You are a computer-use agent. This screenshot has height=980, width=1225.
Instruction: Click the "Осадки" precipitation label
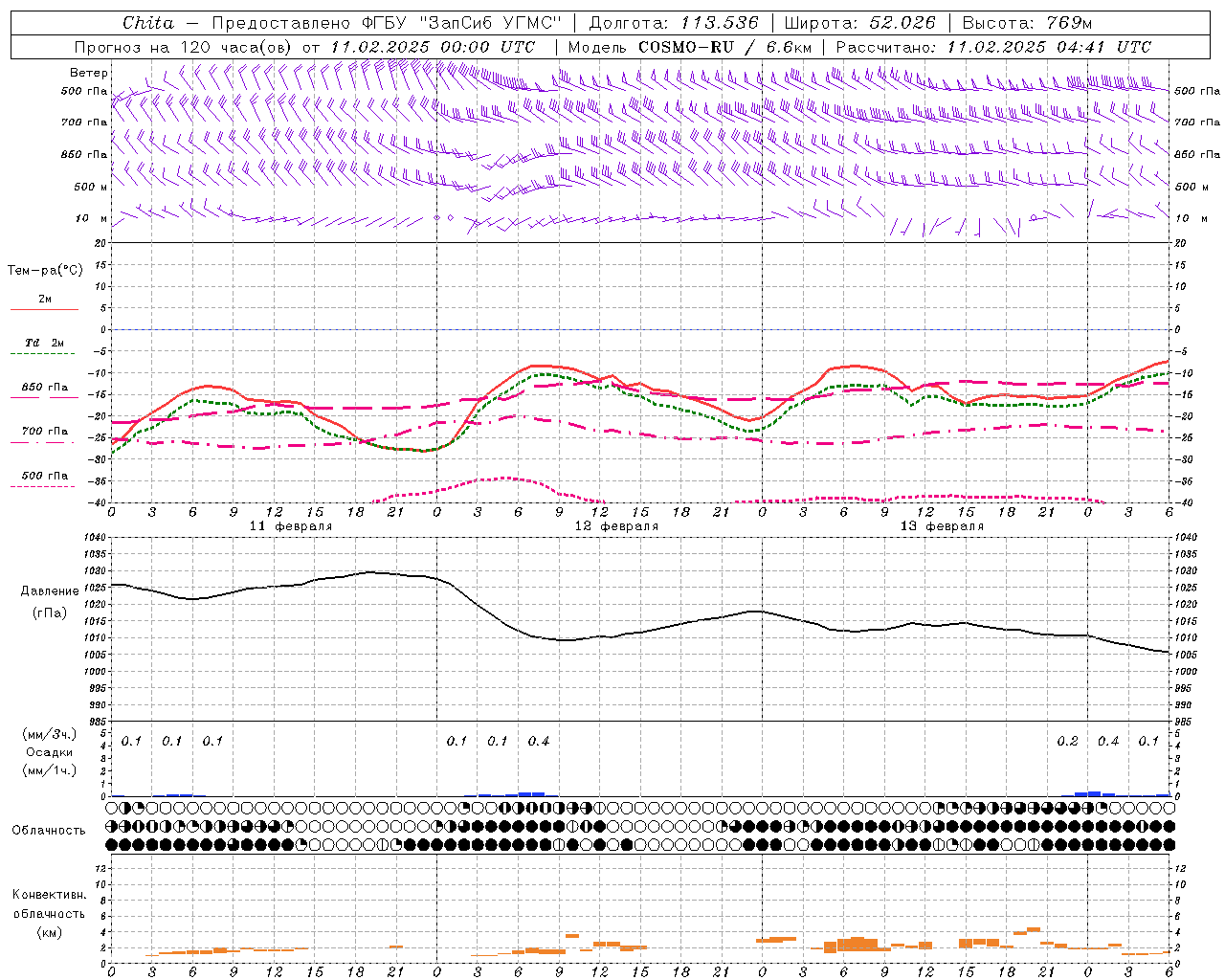pos(50,752)
